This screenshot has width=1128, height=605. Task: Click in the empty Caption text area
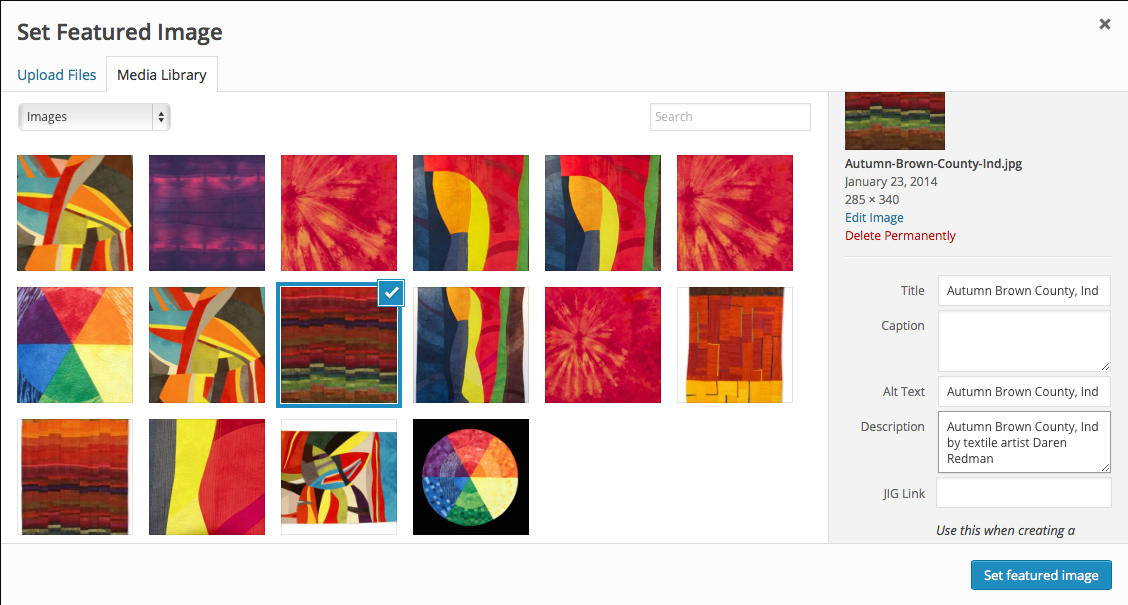(x=1024, y=341)
